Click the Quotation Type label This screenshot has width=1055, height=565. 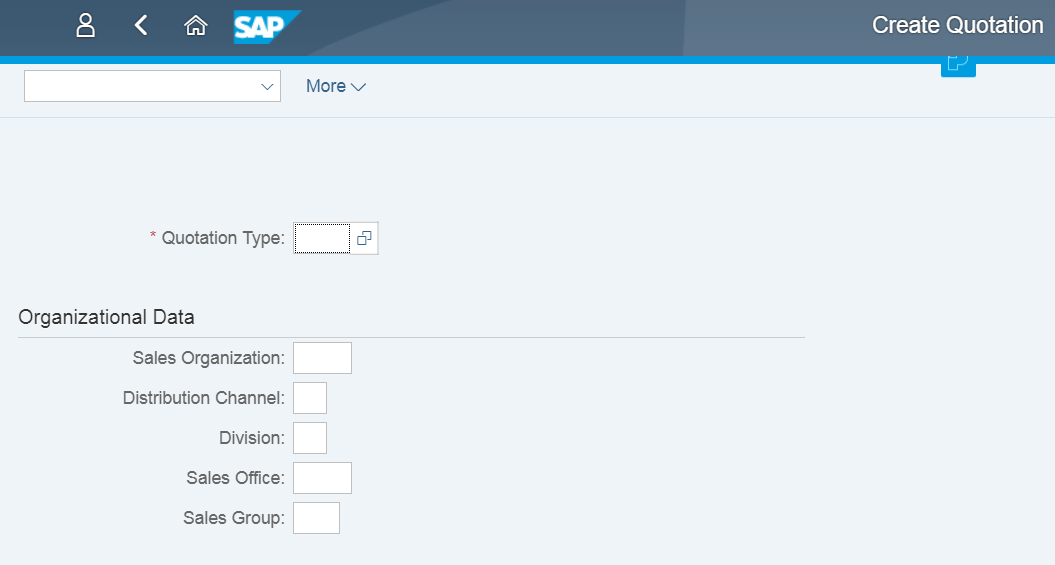tap(222, 238)
